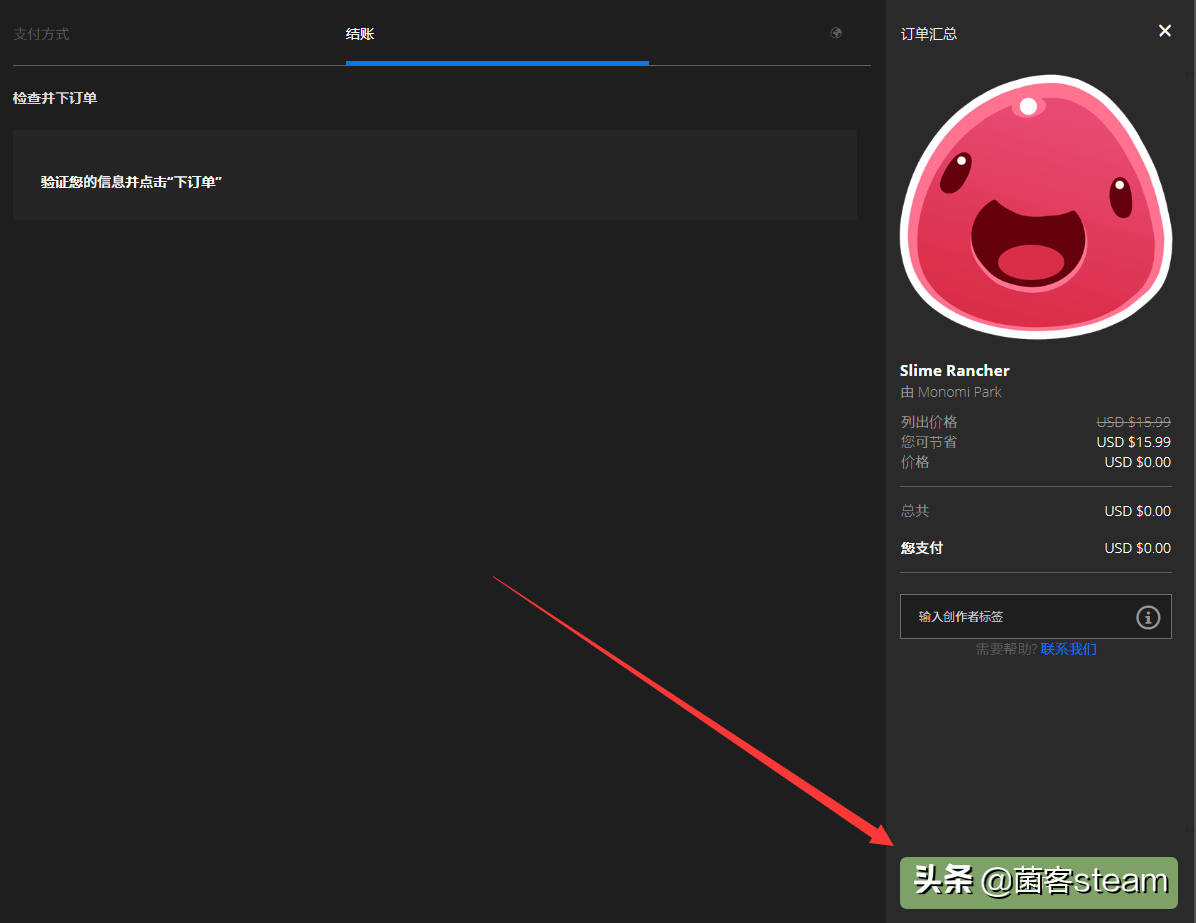The height and width of the screenshot is (923, 1196).
Task: Click the globe region icon near the checkout tab
Action: click(836, 33)
